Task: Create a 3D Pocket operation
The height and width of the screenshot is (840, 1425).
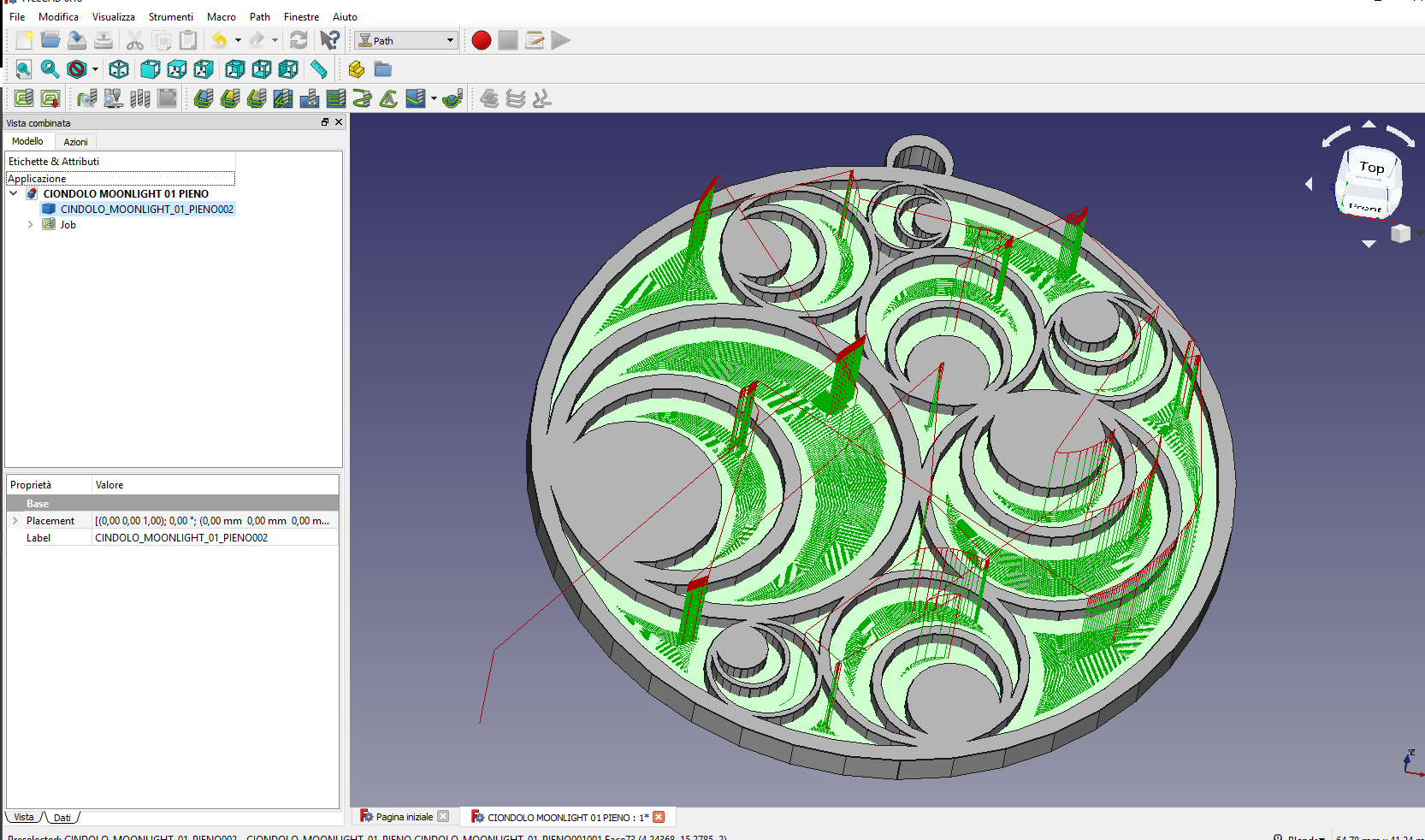Action: [416, 98]
